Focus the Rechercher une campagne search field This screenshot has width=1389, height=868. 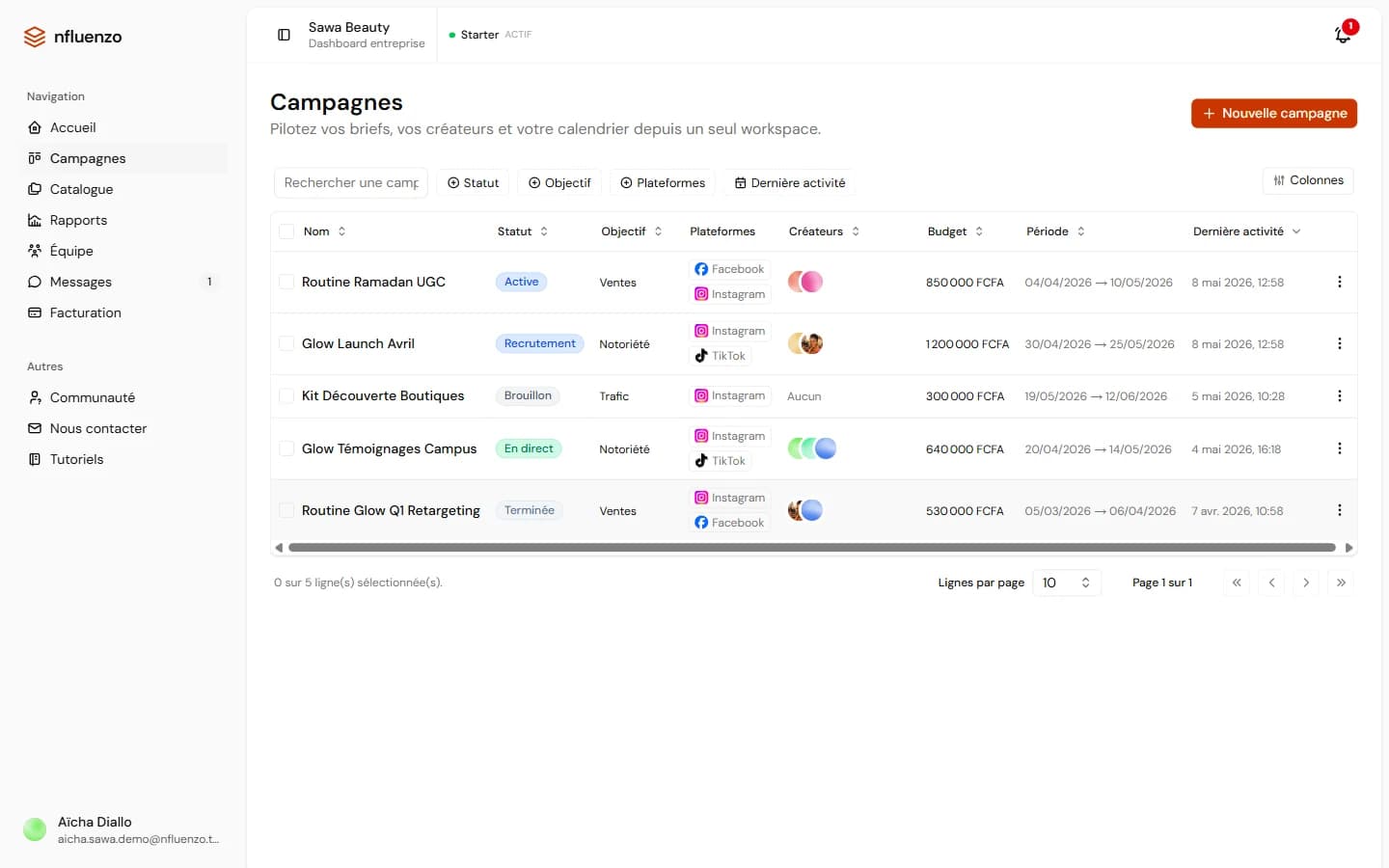[x=351, y=182]
